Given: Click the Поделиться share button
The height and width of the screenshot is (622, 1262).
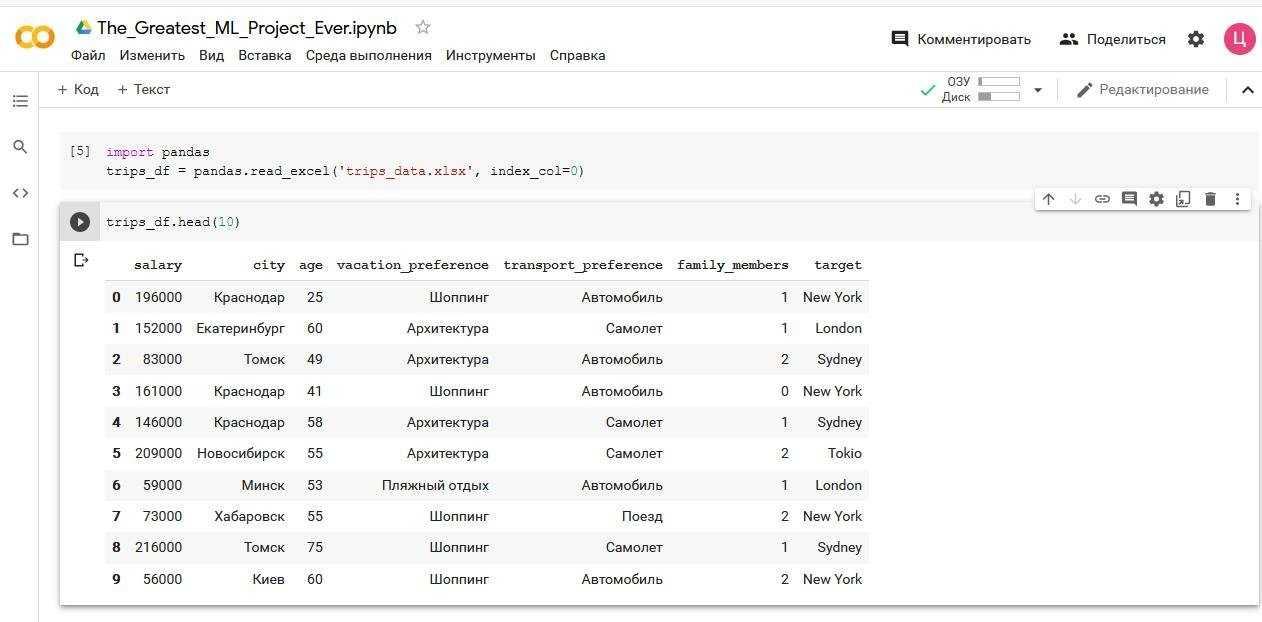Looking at the screenshot, I should click(1112, 39).
